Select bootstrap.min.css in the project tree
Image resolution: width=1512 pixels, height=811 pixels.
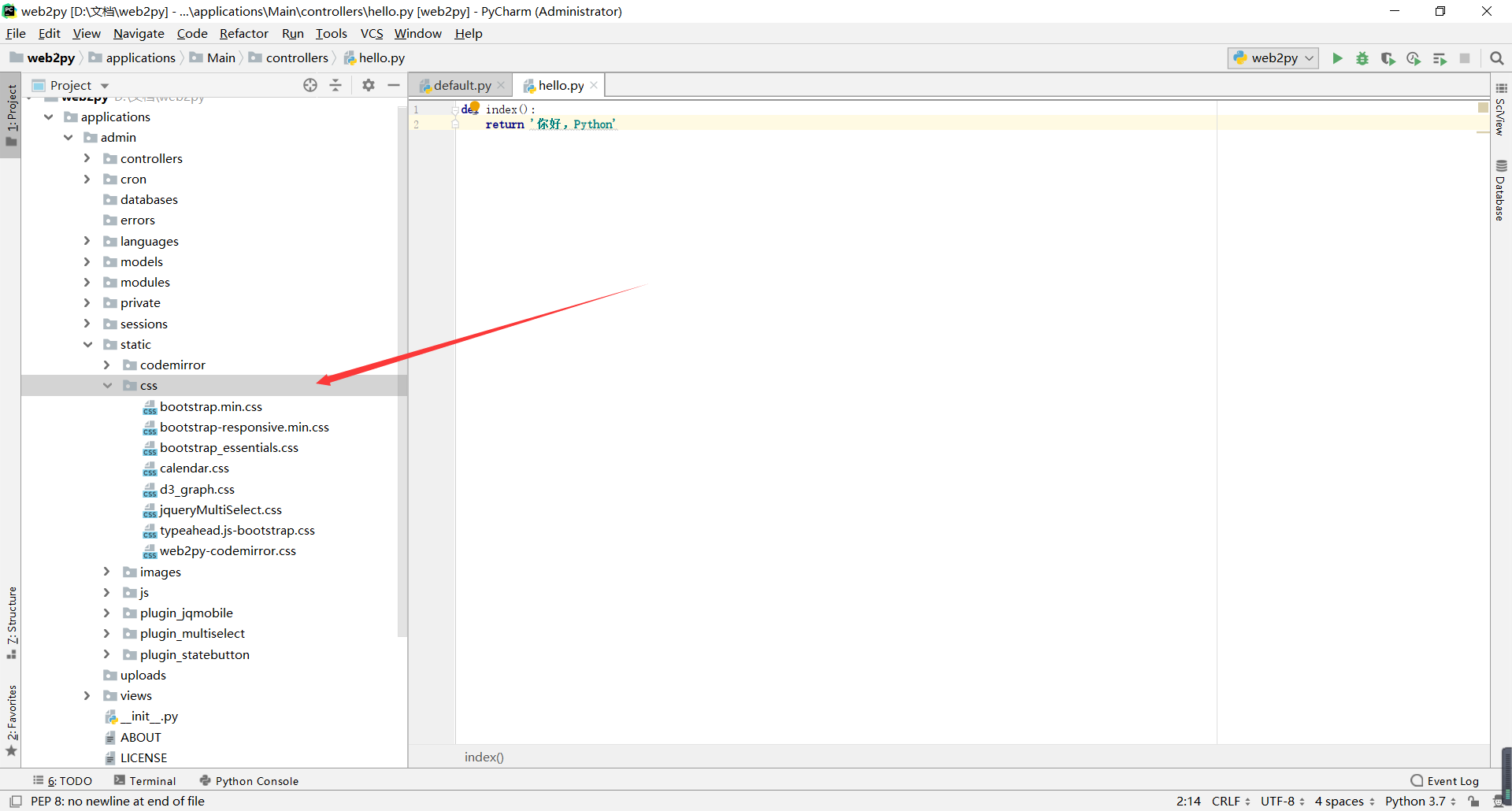[x=210, y=406]
